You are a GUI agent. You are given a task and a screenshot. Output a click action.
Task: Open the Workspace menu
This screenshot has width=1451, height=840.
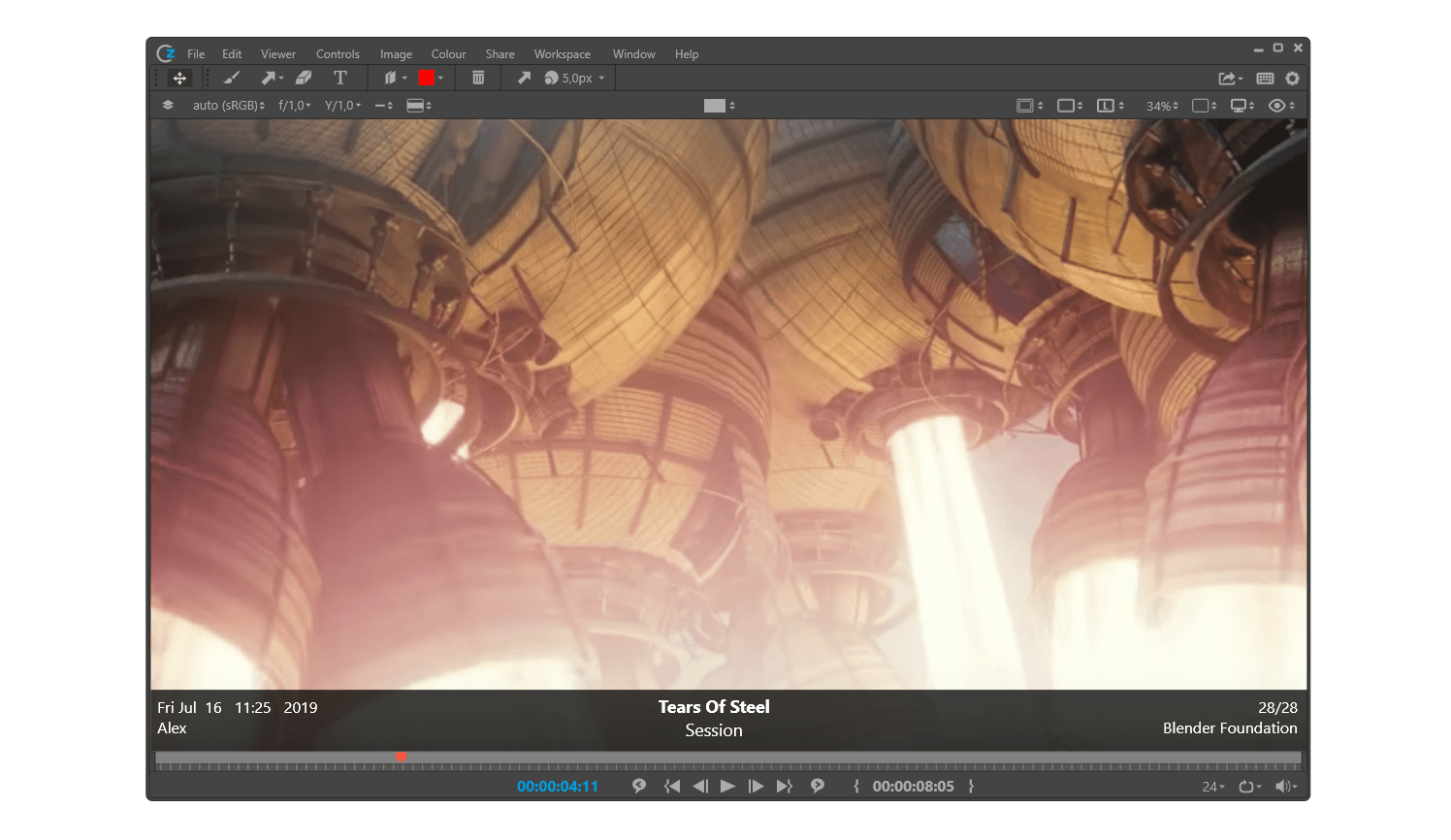tap(562, 54)
